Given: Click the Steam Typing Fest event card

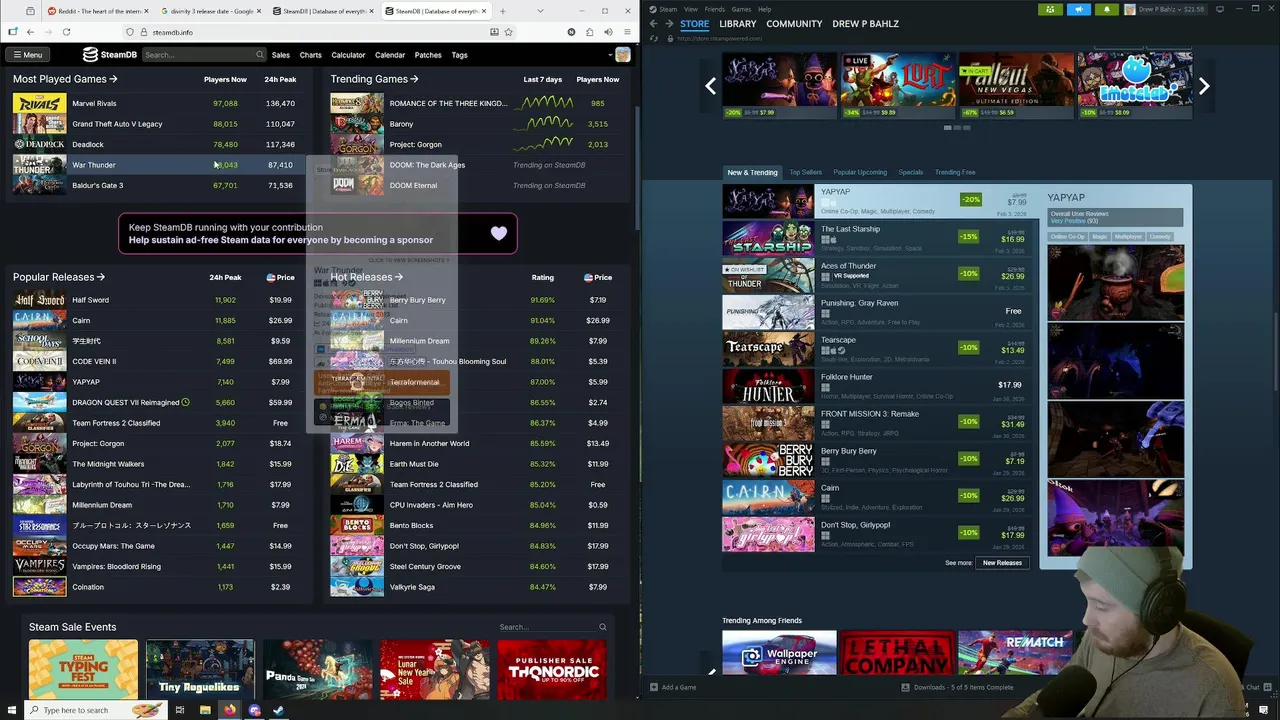Looking at the screenshot, I should (83, 668).
